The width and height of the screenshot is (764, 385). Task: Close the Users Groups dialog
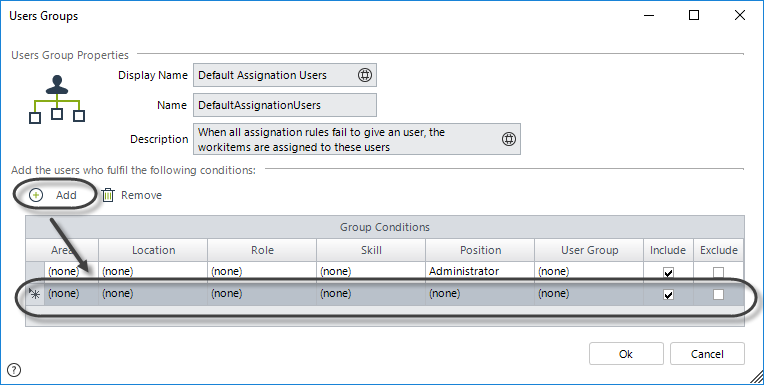pyautogui.click(x=740, y=15)
